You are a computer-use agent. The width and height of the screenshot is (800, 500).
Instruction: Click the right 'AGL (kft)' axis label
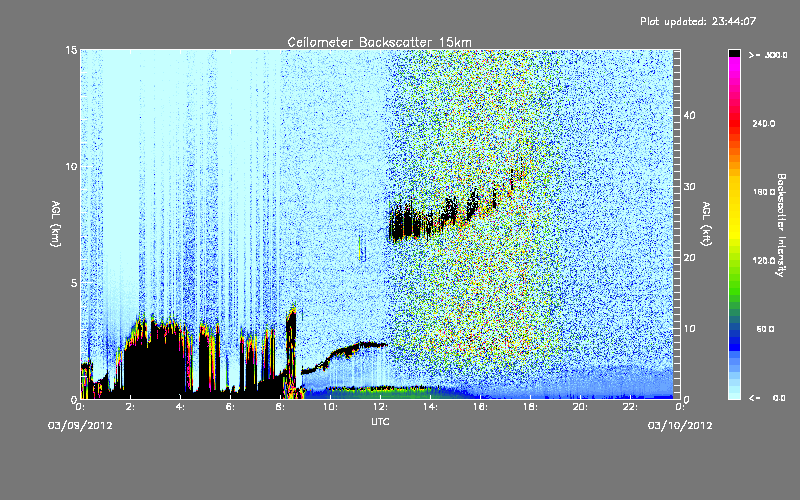(x=706, y=224)
